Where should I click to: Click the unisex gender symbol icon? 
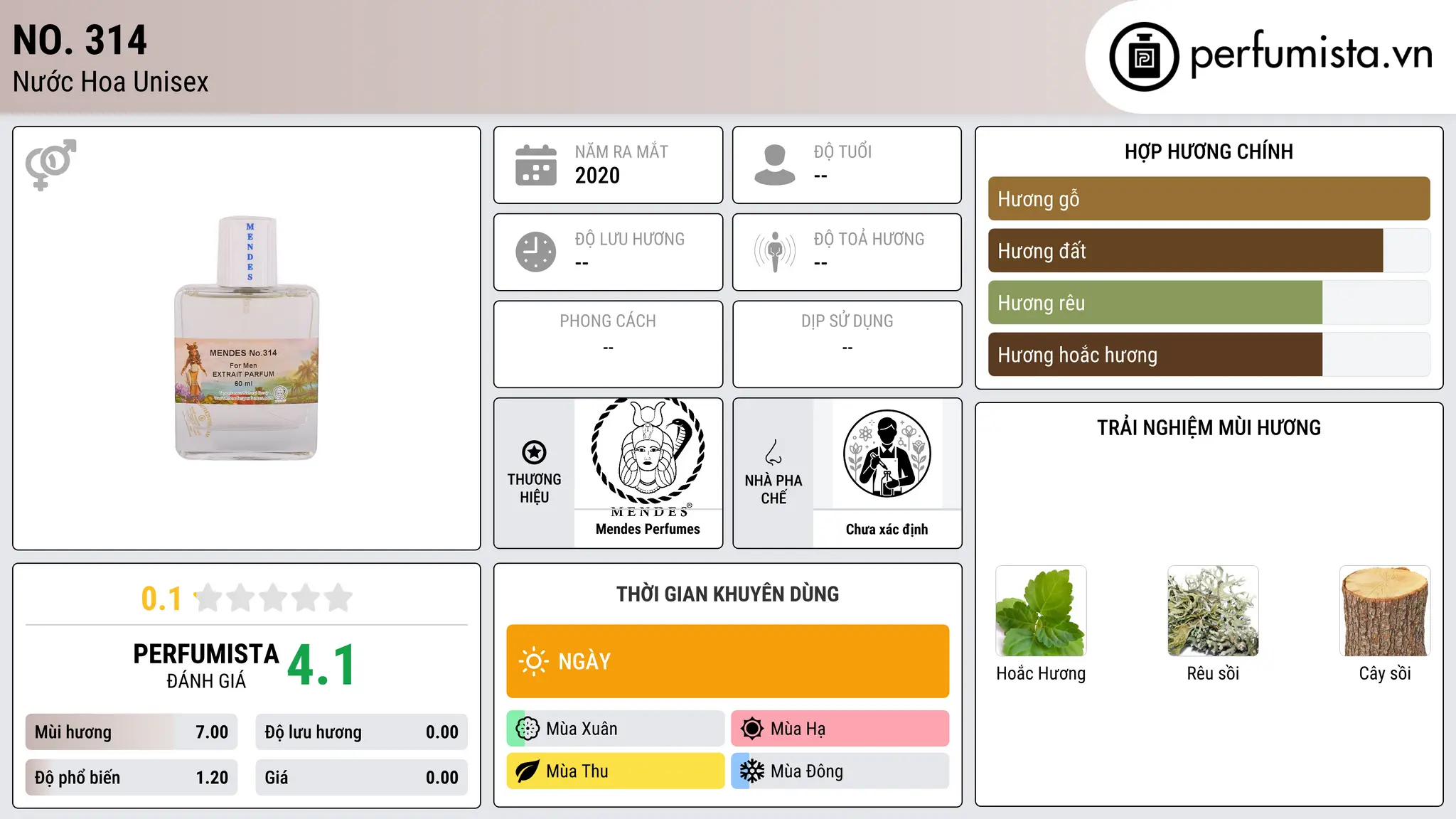point(50,164)
